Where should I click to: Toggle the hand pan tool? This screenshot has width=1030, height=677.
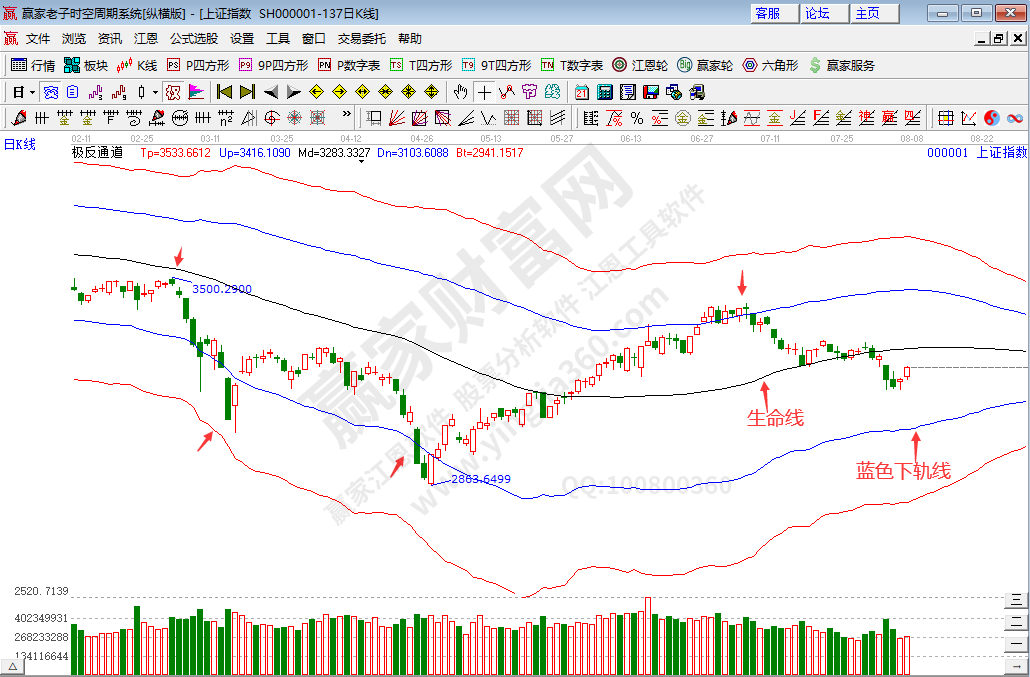pyautogui.click(x=460, y=92)
